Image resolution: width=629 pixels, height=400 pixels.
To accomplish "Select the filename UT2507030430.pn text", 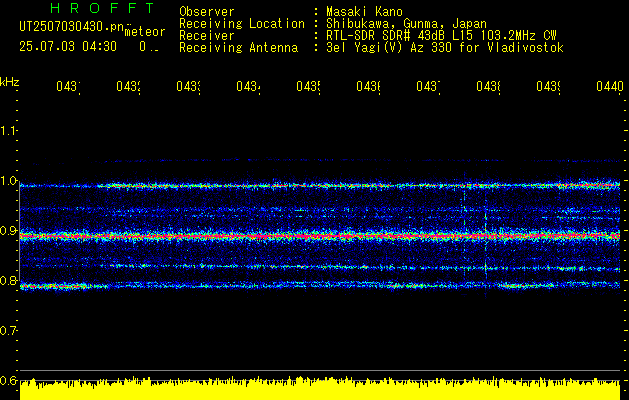I will pos(72,26).
